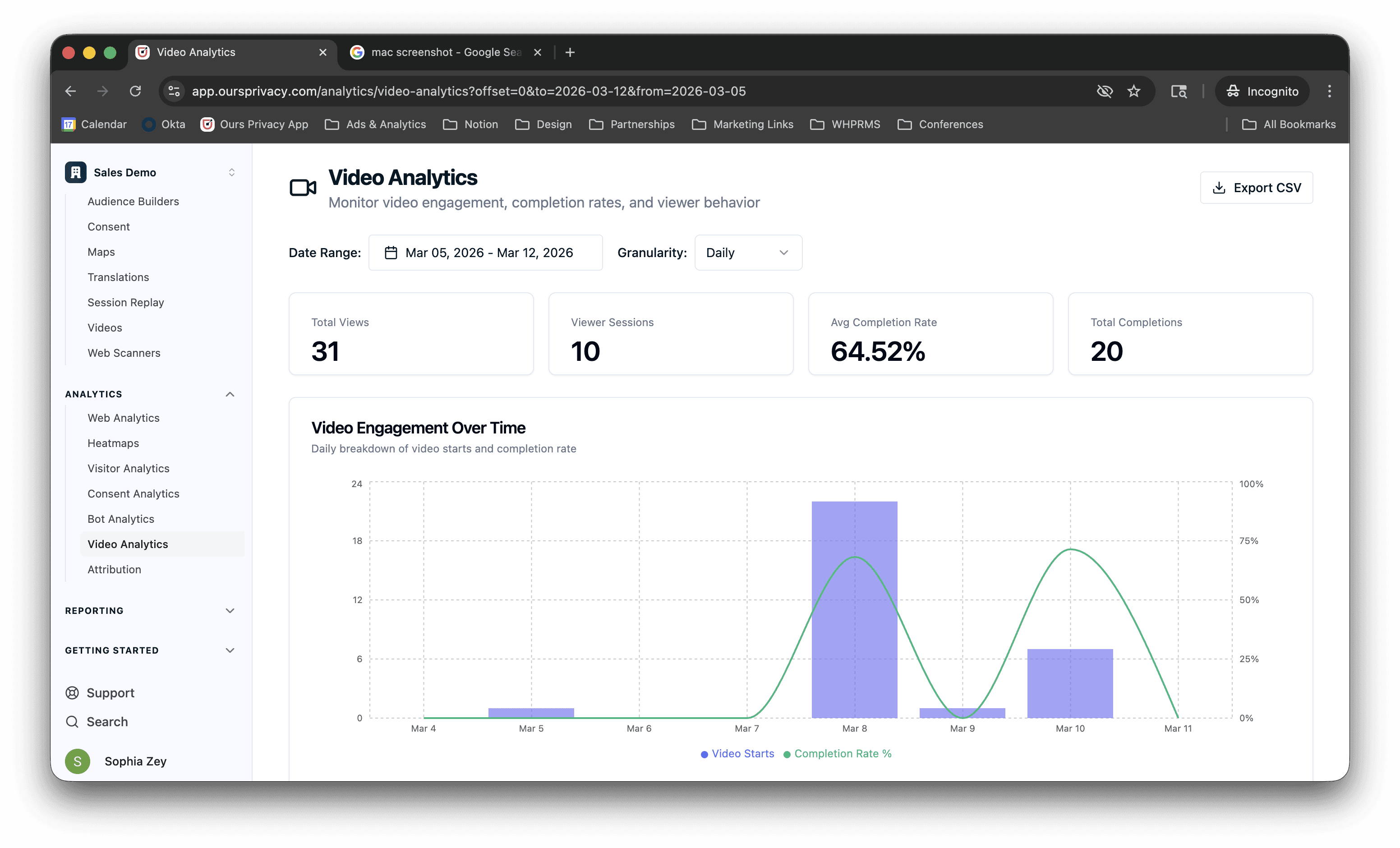Click the calendar icon in date range
Image resolution: width=1400 pixels, height=848 pixels.
[x=391, y=253]
